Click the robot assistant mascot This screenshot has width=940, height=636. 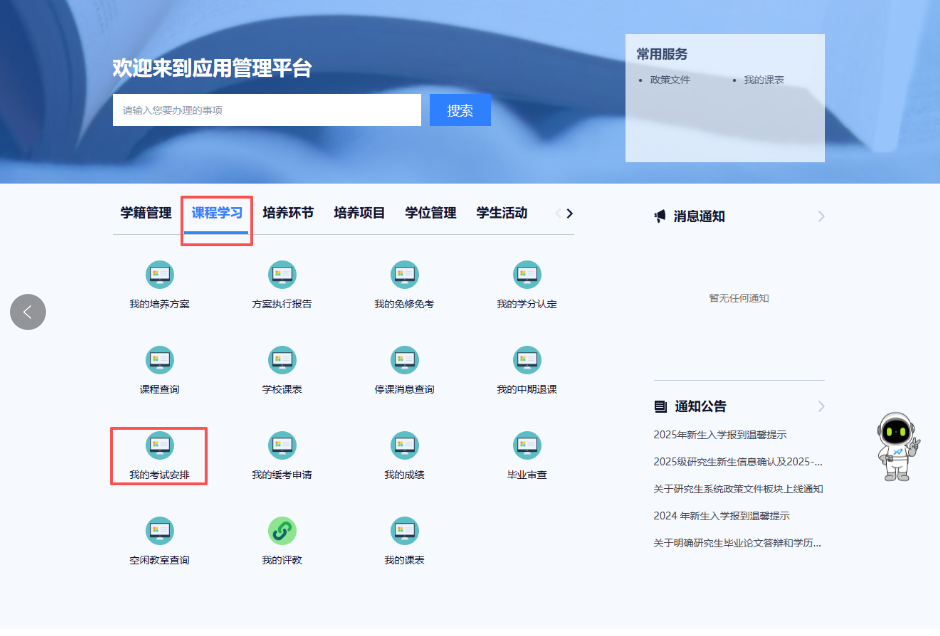(896, 446)
